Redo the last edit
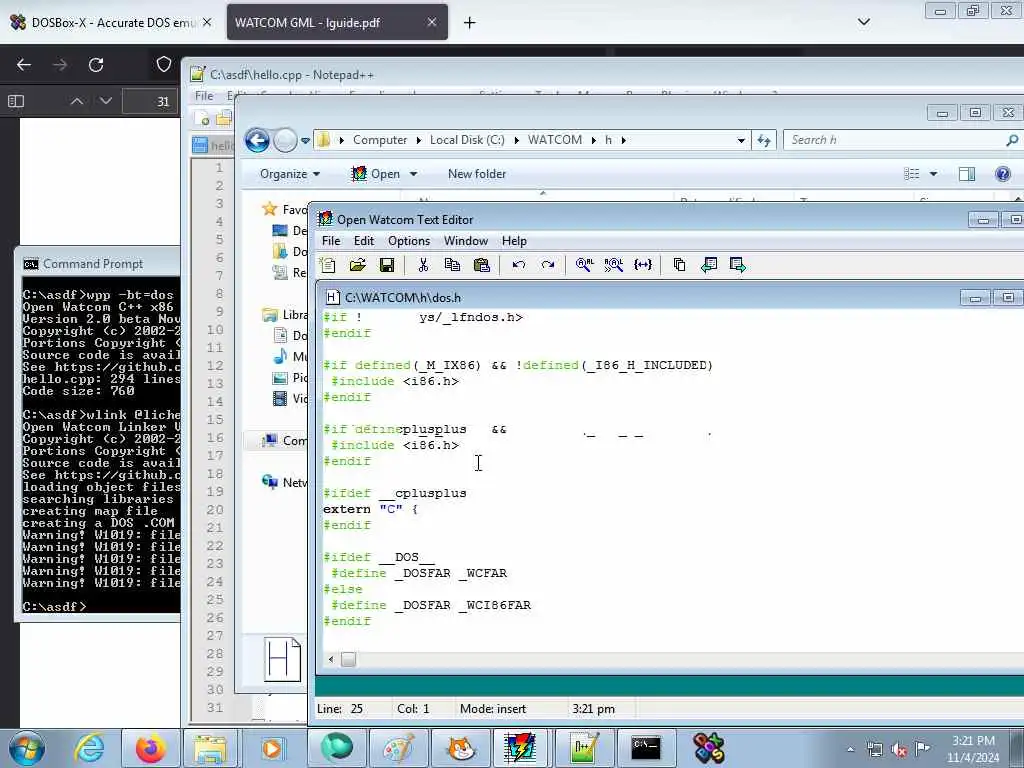 [547, 264]
